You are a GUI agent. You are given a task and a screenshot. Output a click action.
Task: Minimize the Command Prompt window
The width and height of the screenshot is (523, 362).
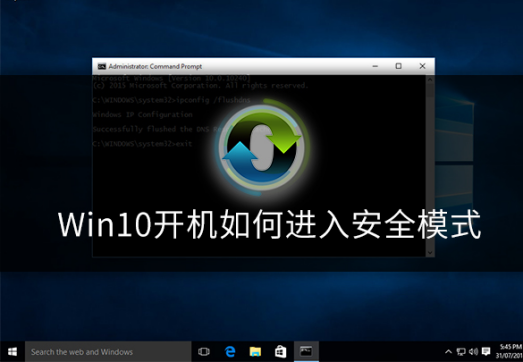pyautogui.click(x=375, y=66)
